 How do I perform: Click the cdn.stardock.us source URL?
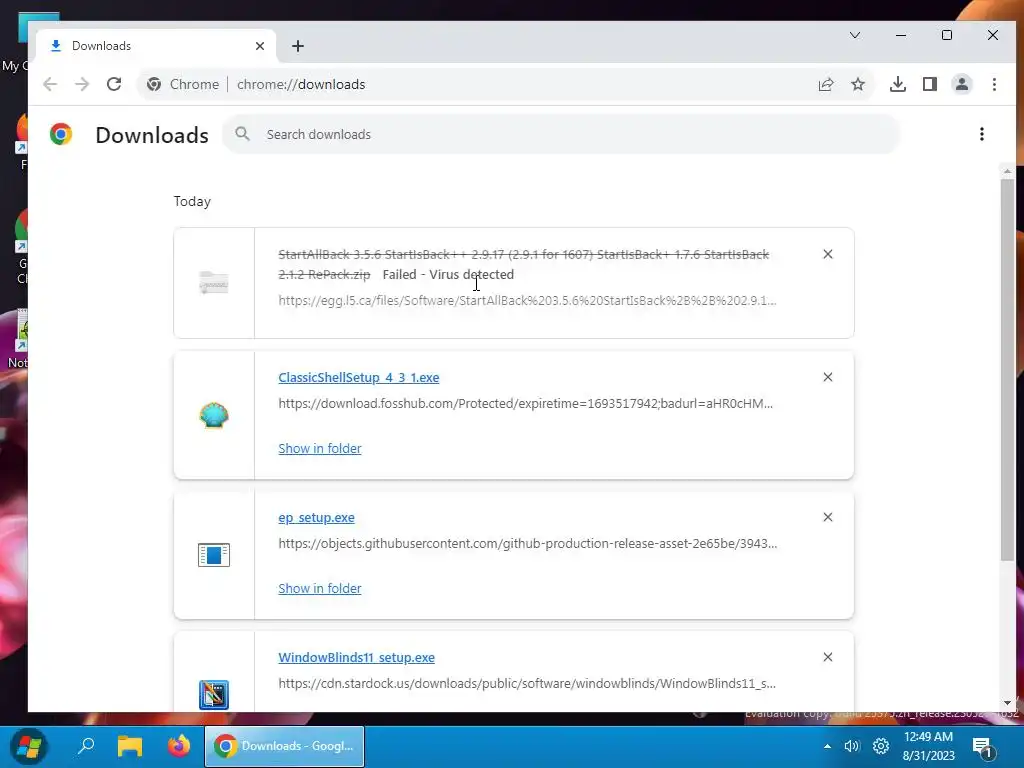click(x=527, y=684)
